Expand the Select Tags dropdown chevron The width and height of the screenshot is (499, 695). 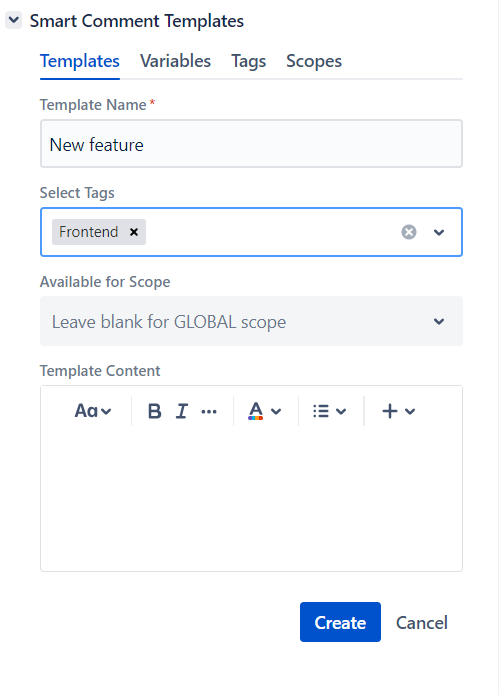tap(439, 232)
